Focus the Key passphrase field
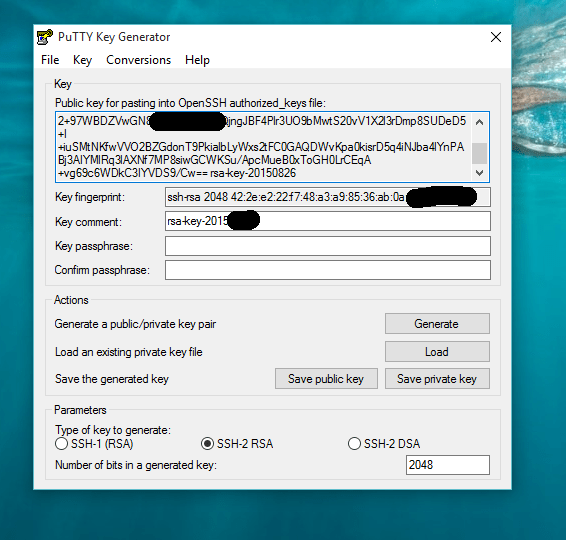 pyautogui.click(x=328, y=246)
